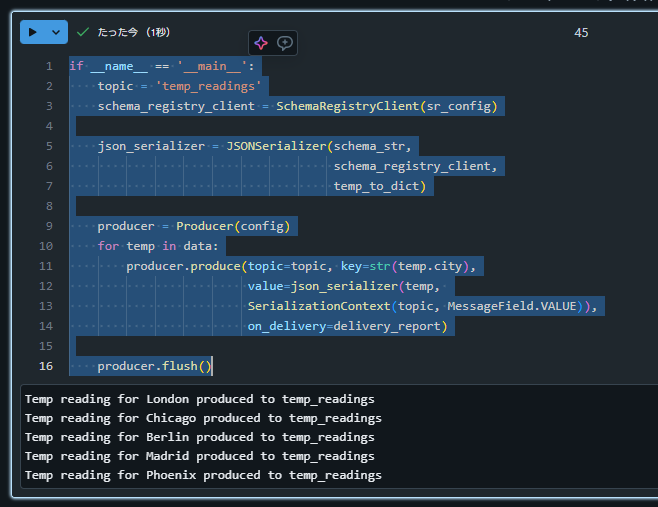This screenshot has width=658, height=507.
Task: Run the cell with the play button
Action: [x=32, y=32]
